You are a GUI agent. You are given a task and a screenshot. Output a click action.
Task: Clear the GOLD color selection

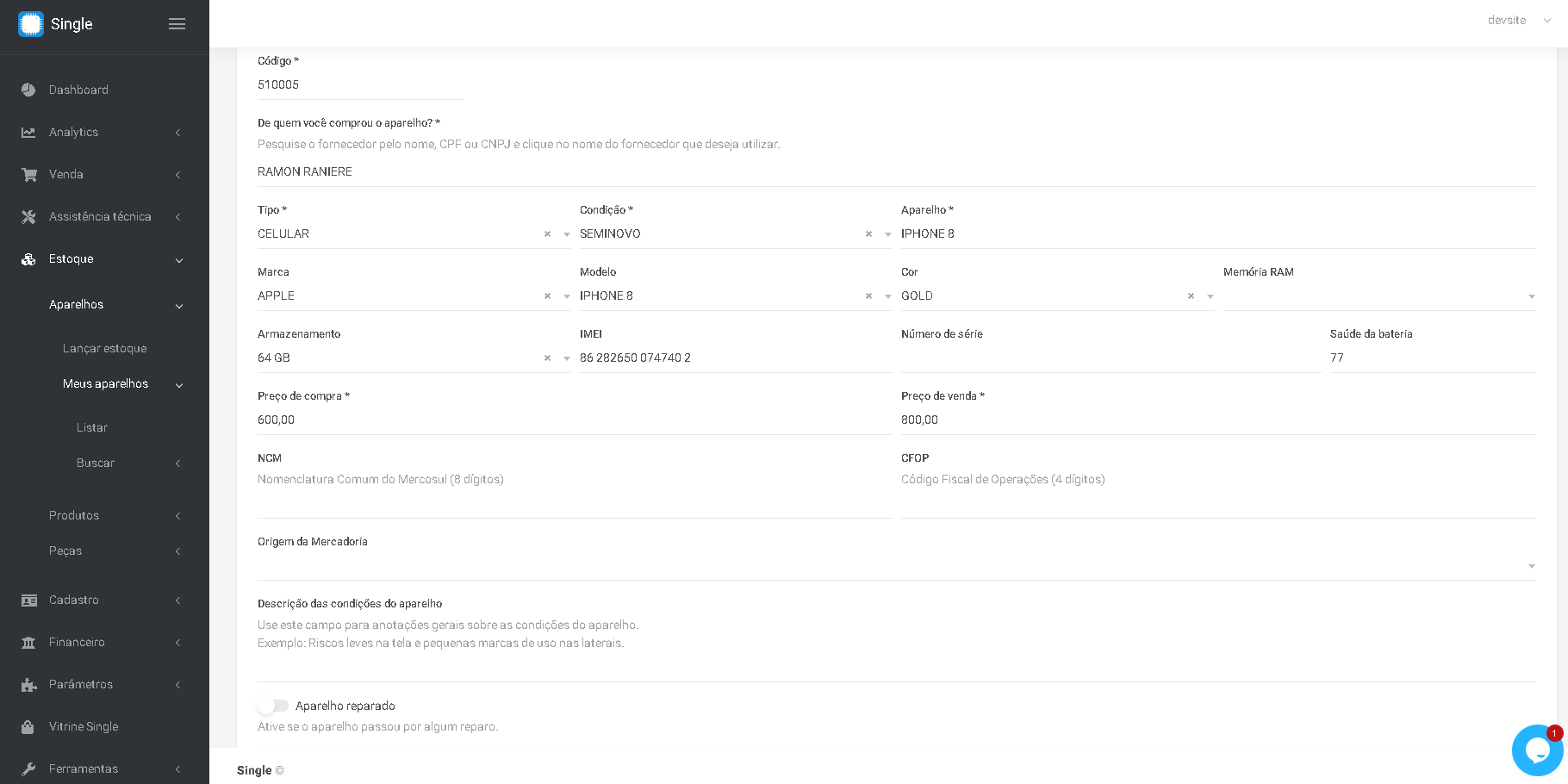pos(1191,296)
